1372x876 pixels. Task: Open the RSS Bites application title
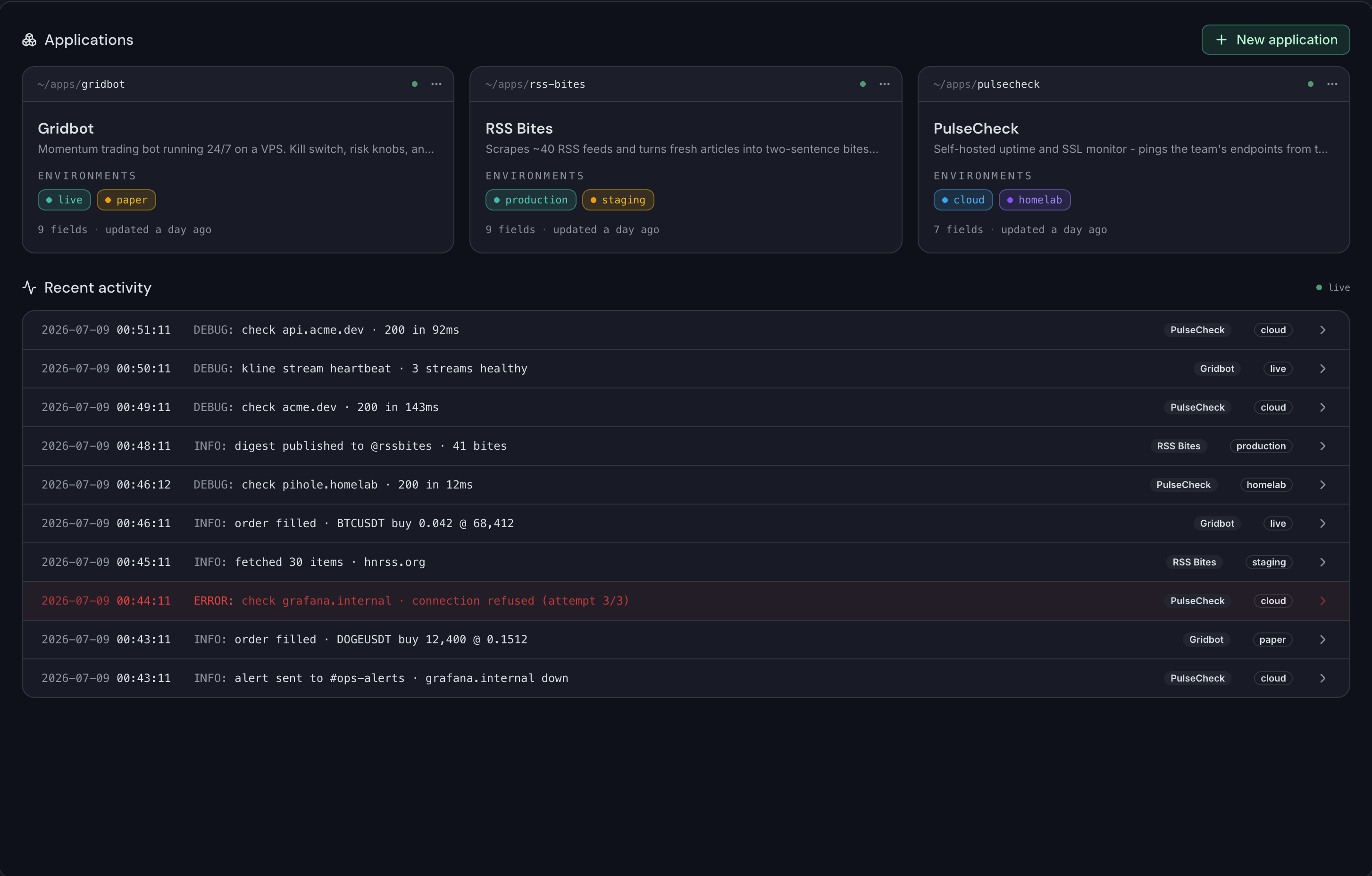519,129
